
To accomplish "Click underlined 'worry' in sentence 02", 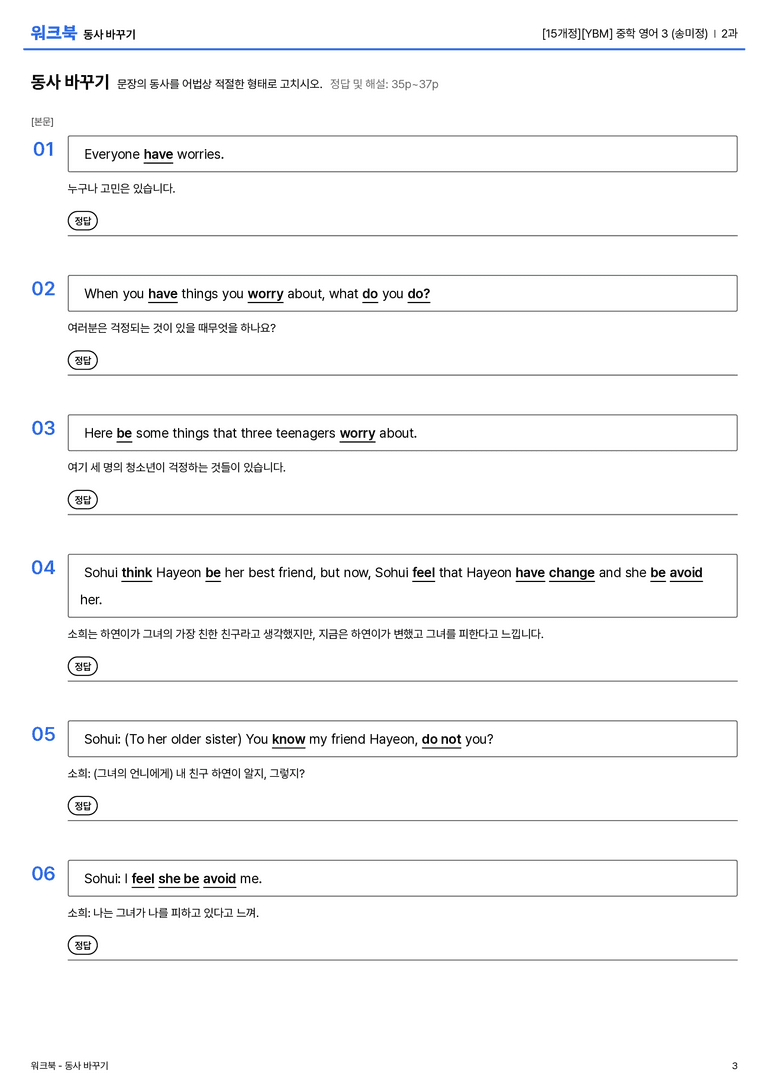I will (x=265, y=294).
